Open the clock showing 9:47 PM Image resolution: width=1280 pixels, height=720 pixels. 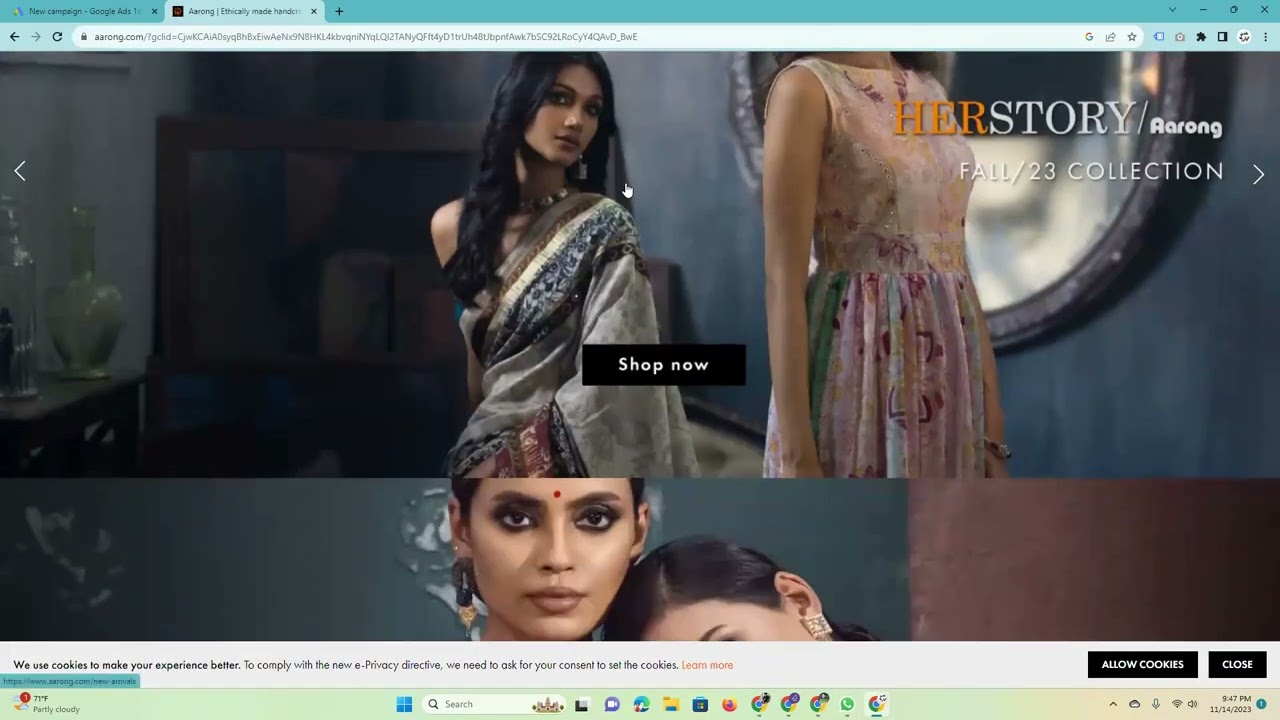click(x=1230, y=704)
